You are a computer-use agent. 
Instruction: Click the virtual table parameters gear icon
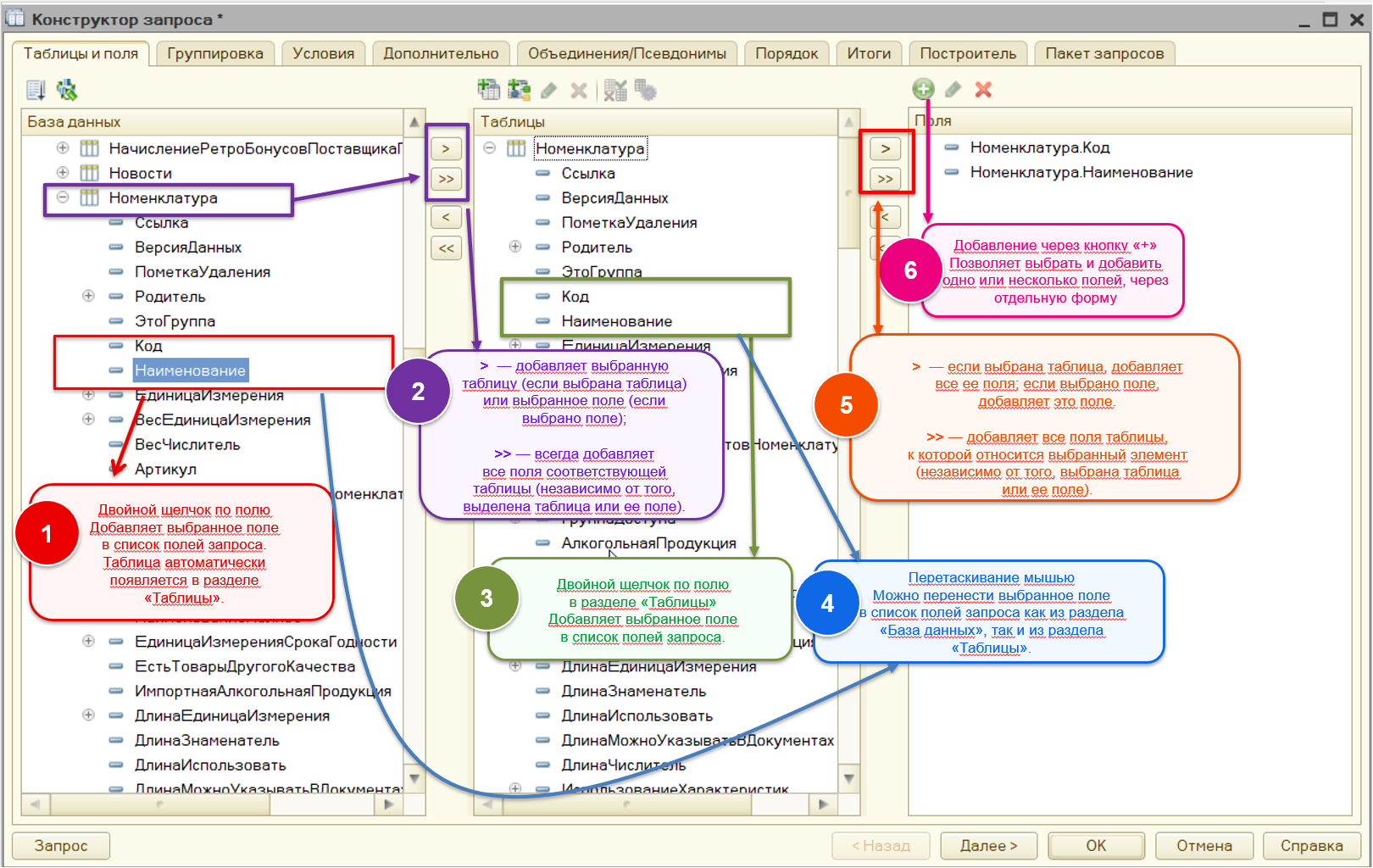646,90
